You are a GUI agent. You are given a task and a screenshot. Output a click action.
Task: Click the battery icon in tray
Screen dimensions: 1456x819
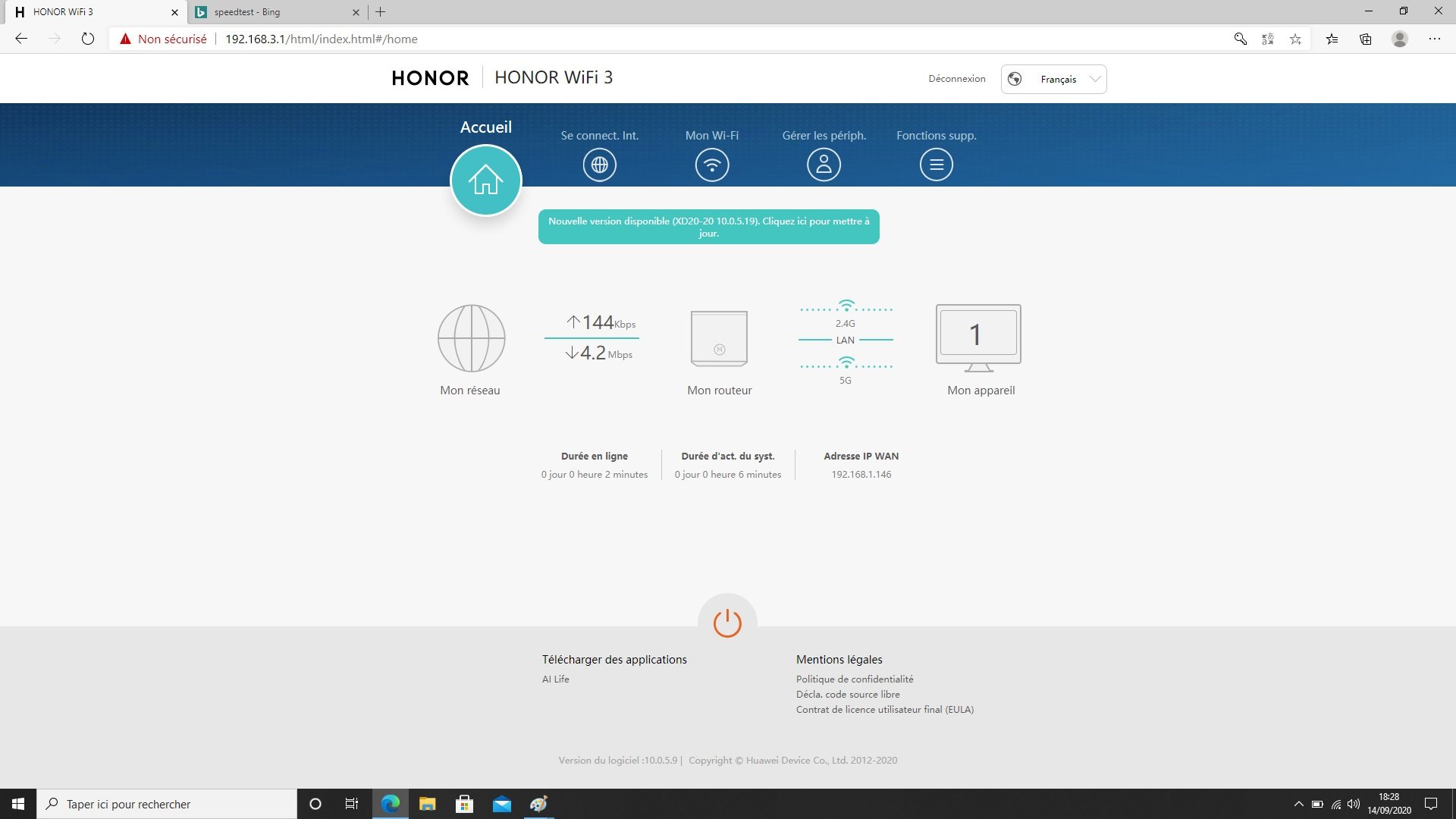click(1317, 804)
